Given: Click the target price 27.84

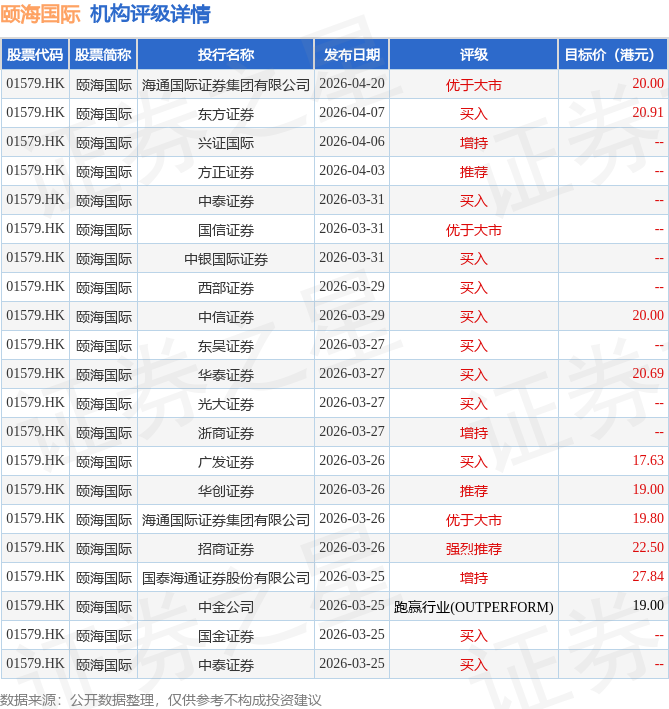Looking at the screenshot, I should 648,577.
